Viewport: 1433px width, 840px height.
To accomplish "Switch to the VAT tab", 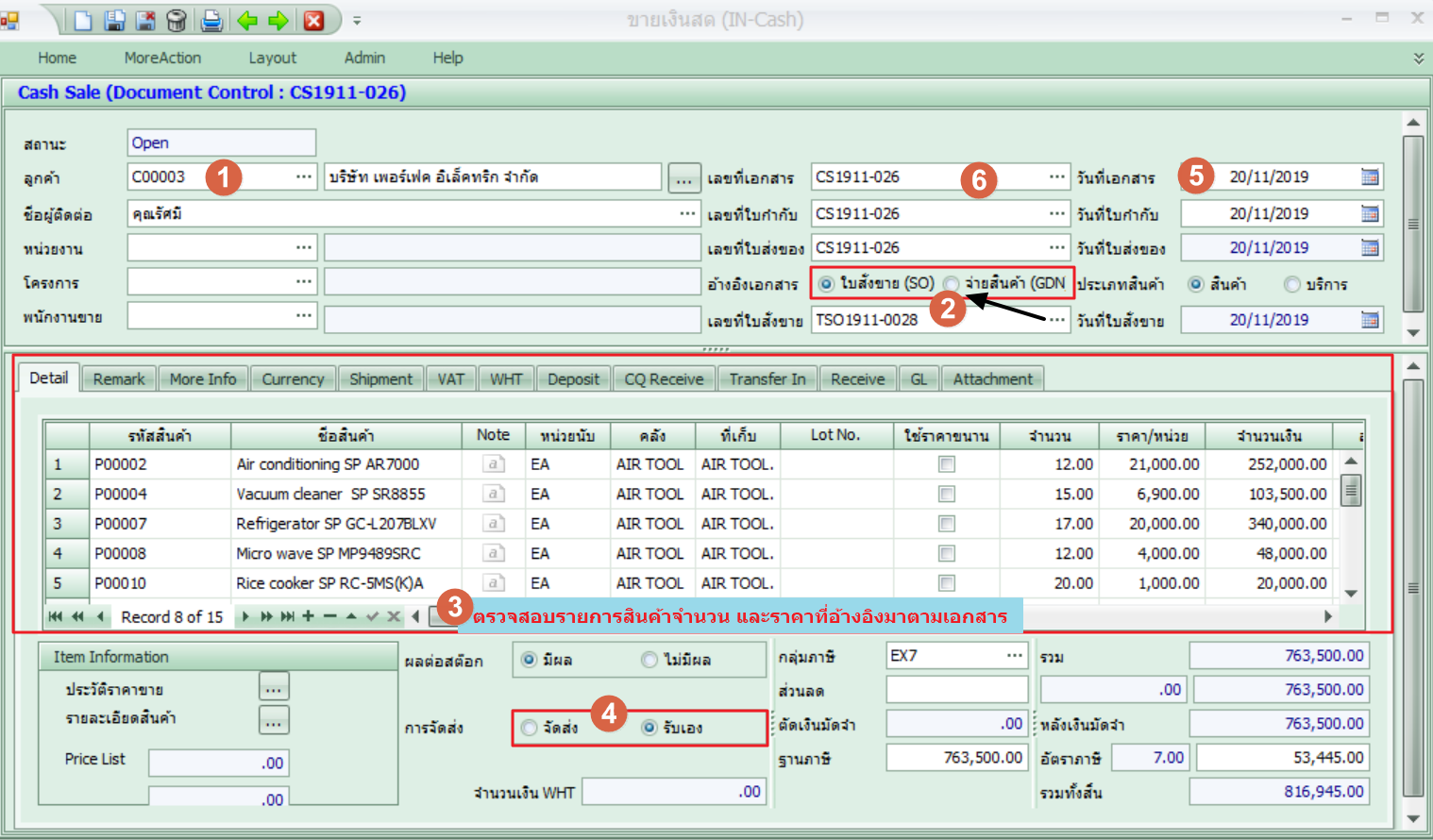I will click(450, 379).
